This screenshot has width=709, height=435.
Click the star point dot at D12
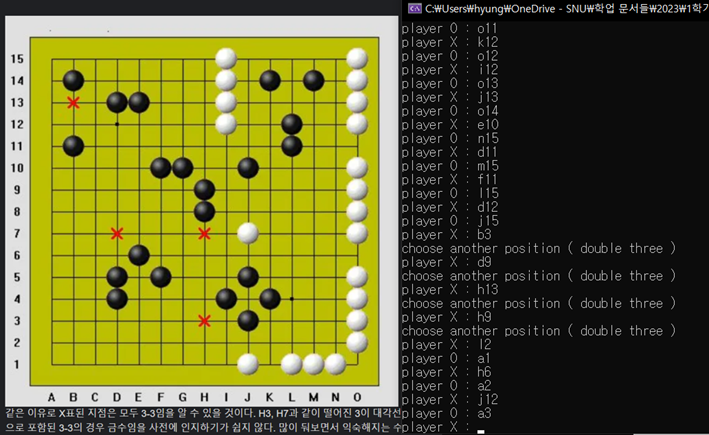[x=117, y=124]
